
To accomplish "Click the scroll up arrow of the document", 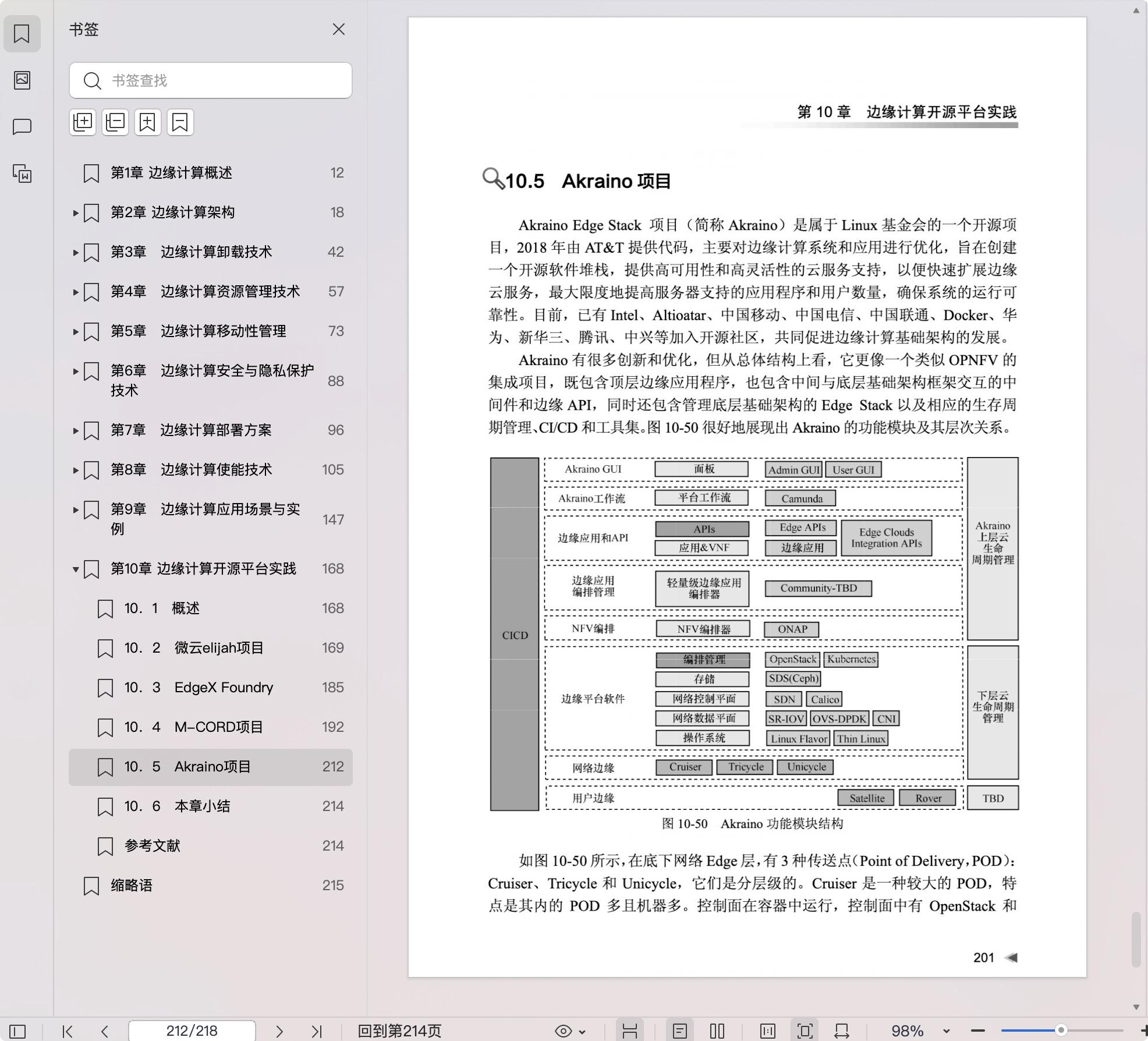I will click(1136, 10).
